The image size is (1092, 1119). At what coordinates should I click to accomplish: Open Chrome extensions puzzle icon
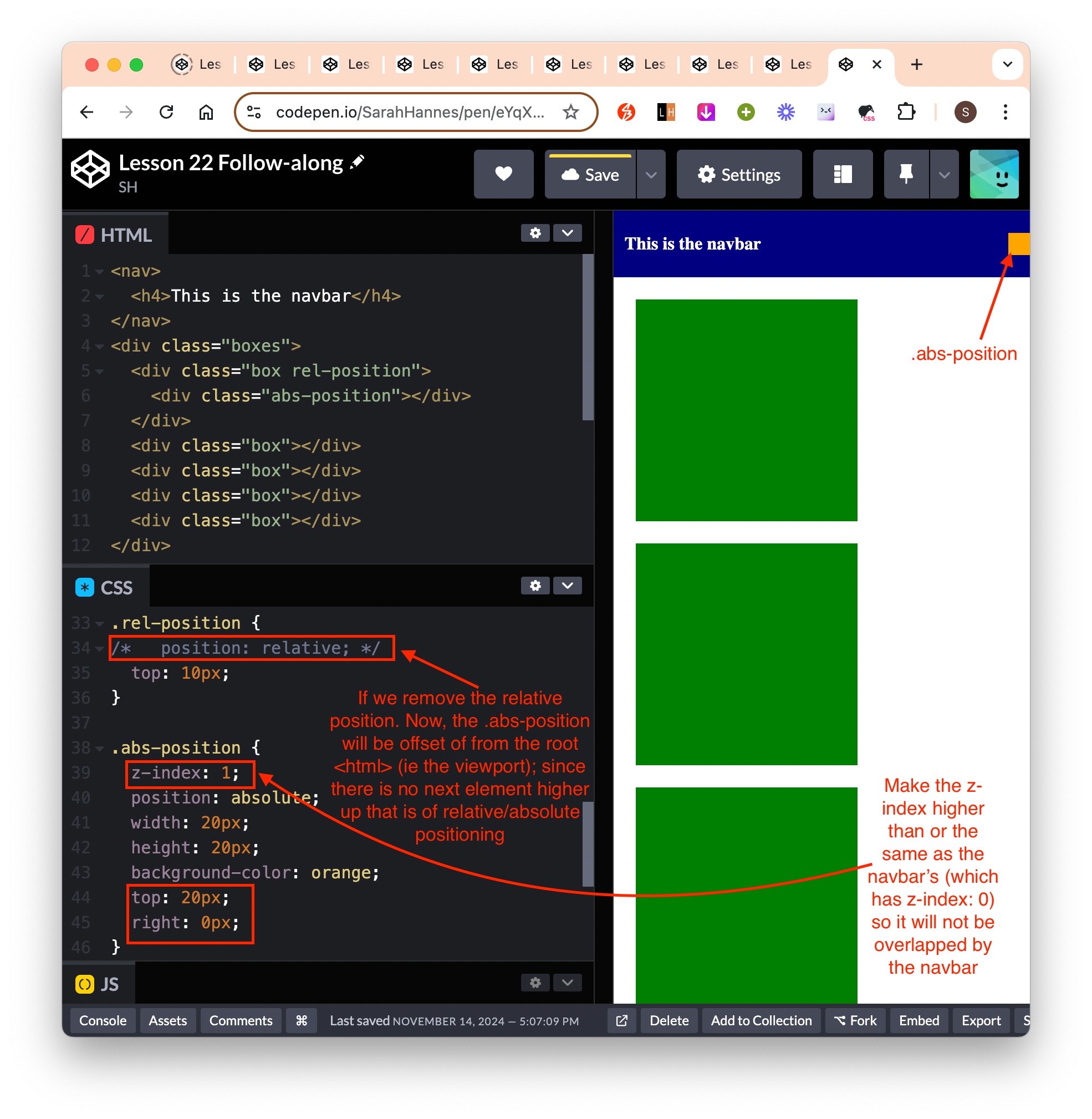(906, 112)
